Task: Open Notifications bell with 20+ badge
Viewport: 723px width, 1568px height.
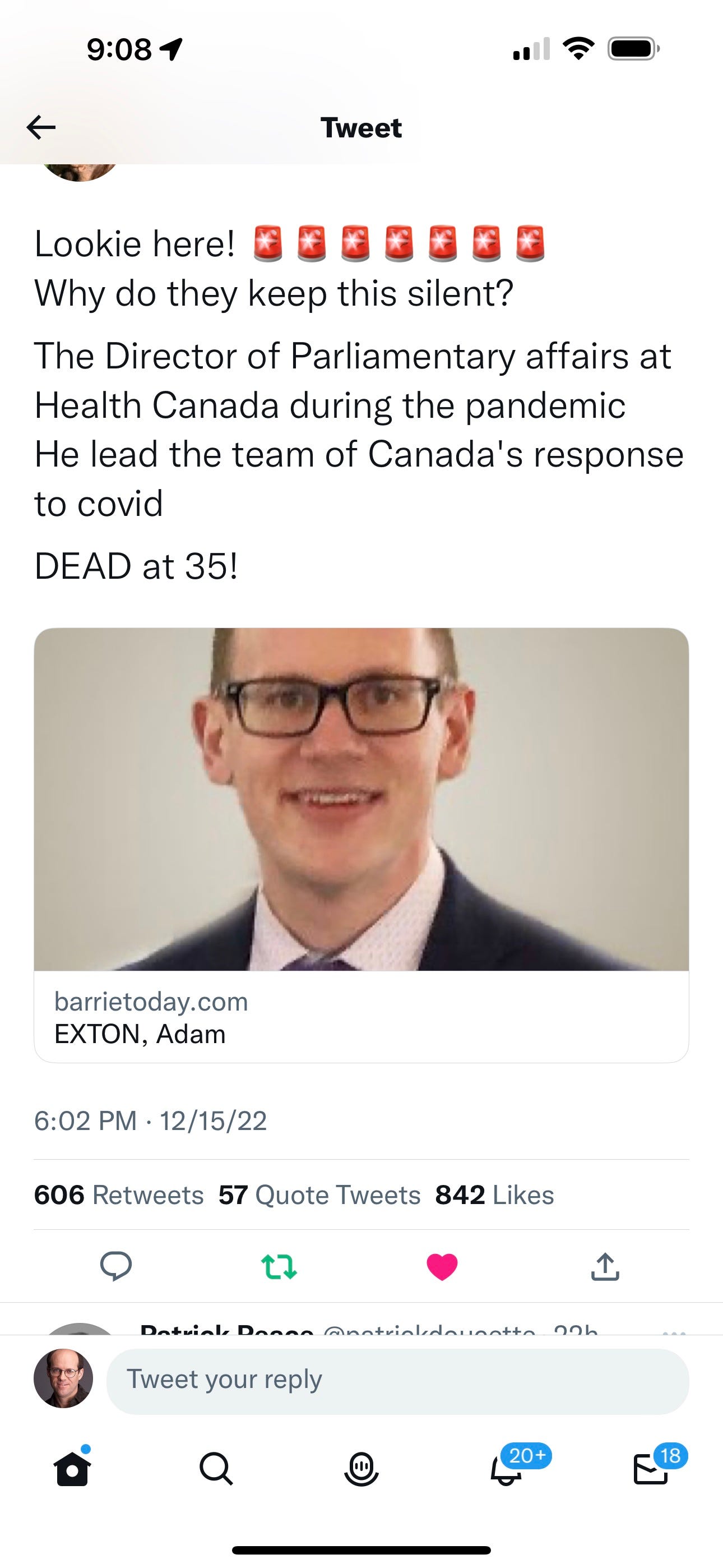Action: click(506, 1469)
